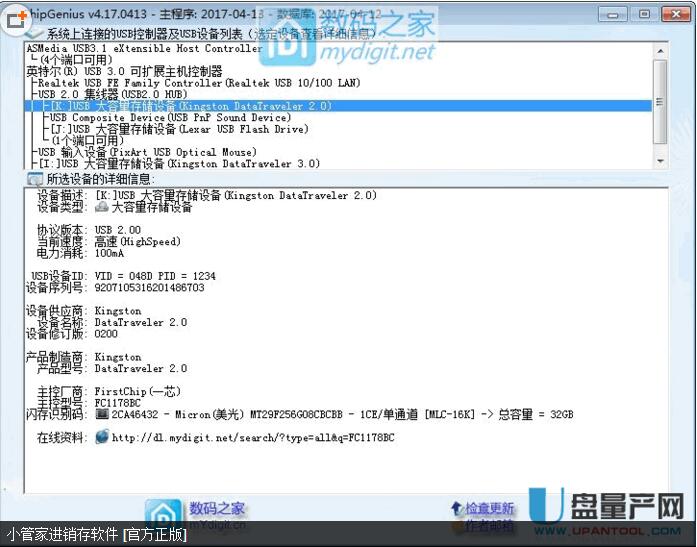Select the PixArt USB Optical Mouse row

click(x=147, y=152)
